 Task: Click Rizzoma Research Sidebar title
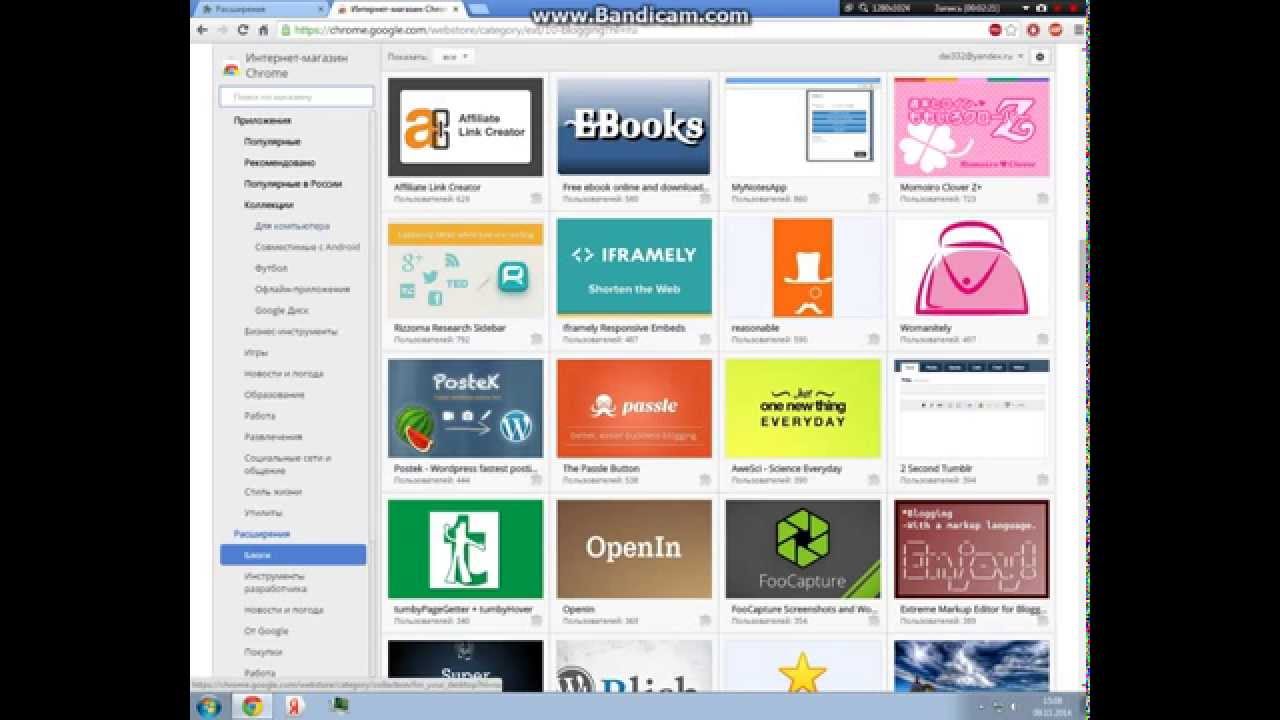pos(450,328)
